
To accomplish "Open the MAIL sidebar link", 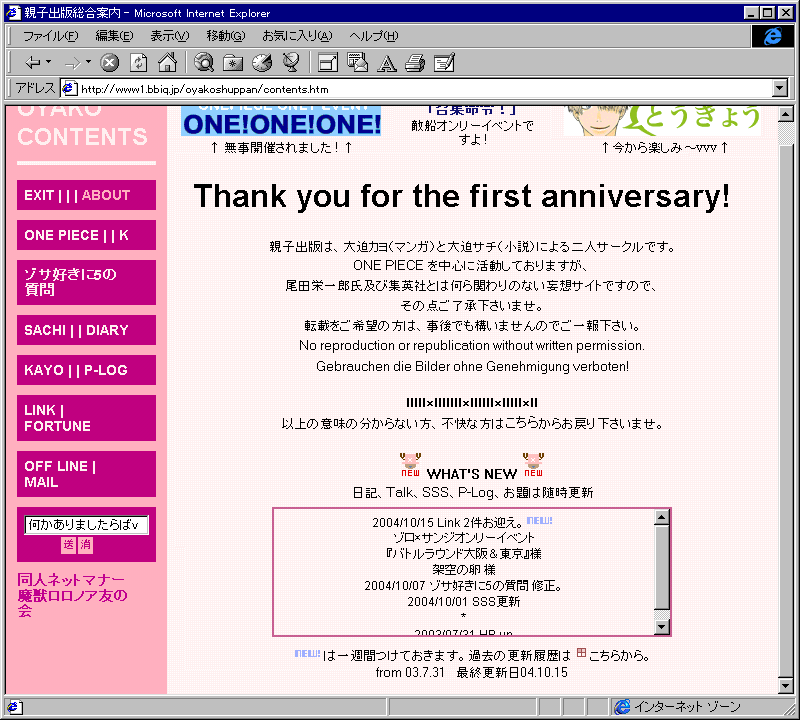I will (41, 482).
